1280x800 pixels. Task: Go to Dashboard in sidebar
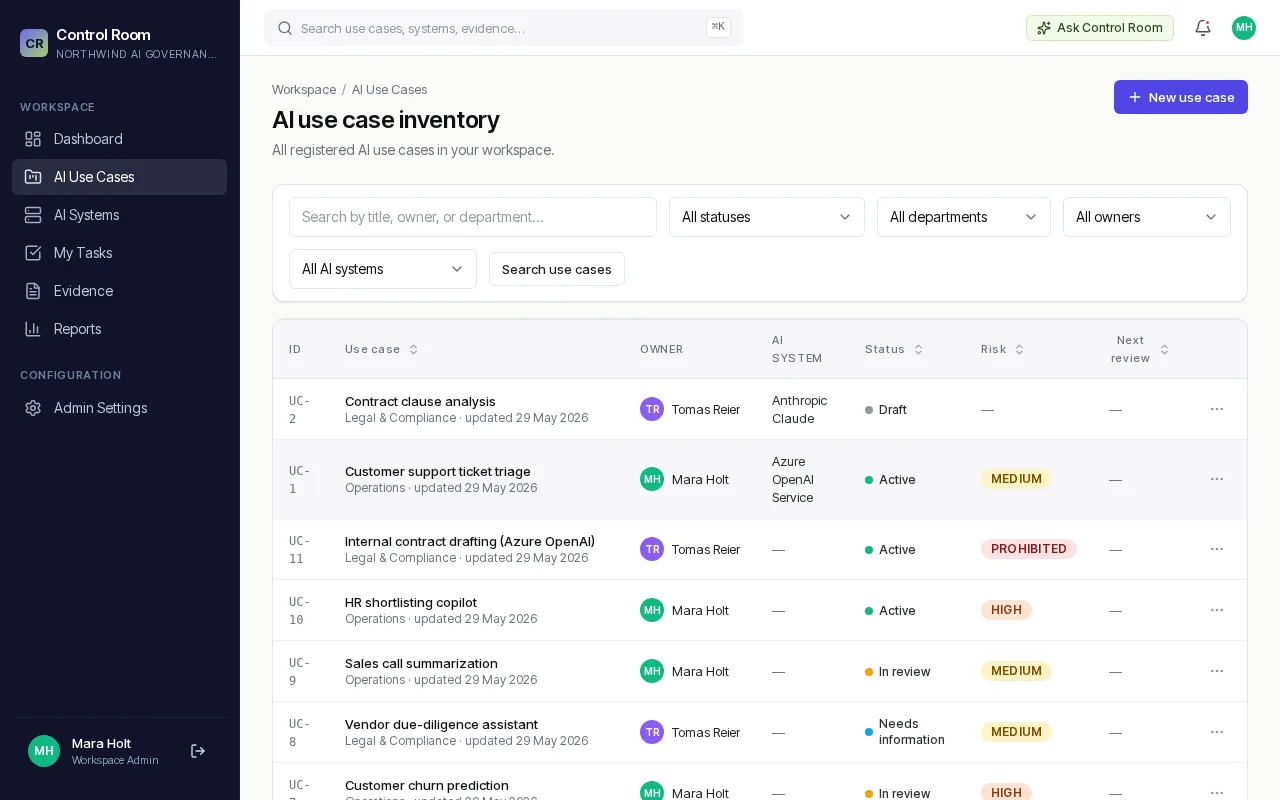(120, 139)
